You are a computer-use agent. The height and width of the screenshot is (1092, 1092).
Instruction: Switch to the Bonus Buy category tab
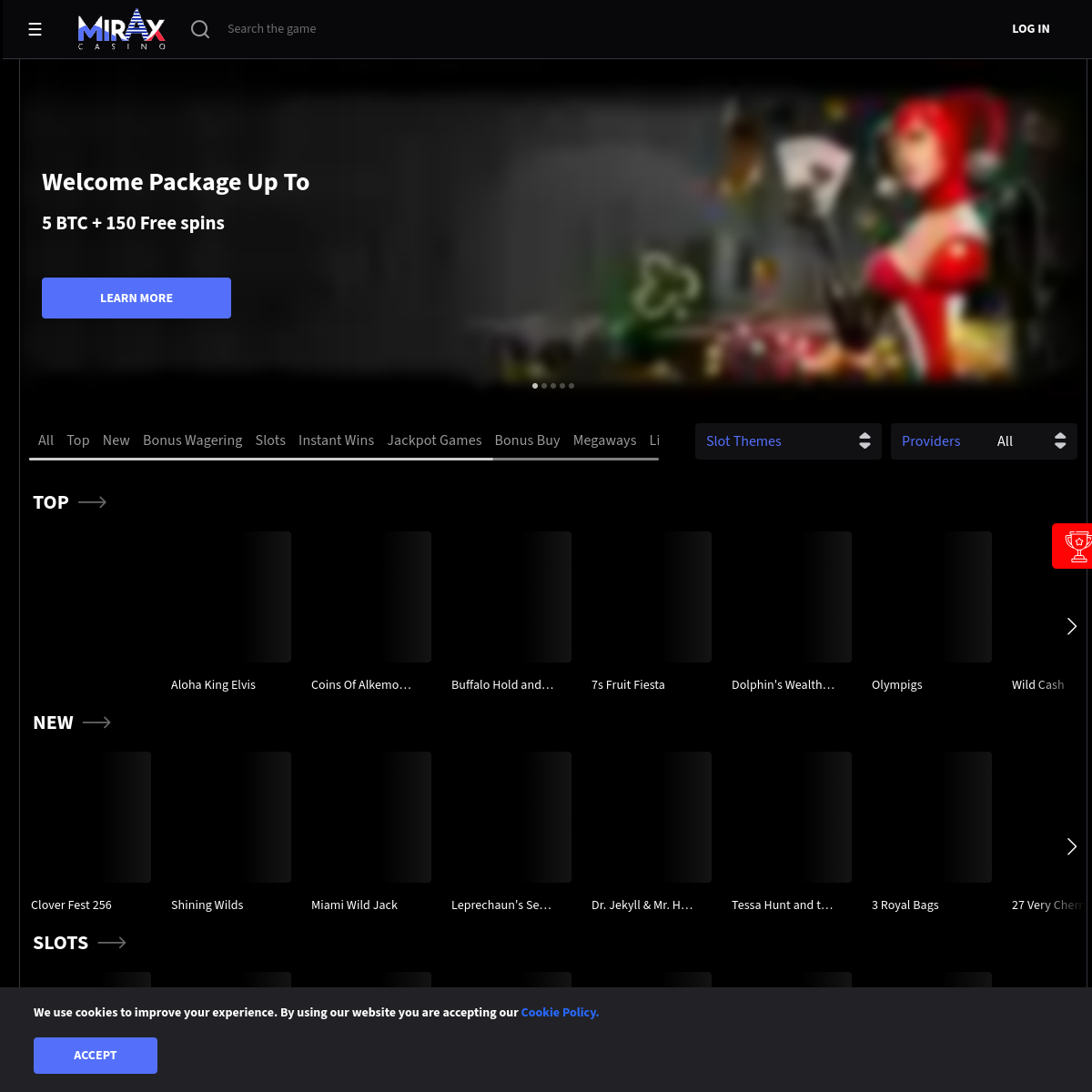click(x=527, y=440)
